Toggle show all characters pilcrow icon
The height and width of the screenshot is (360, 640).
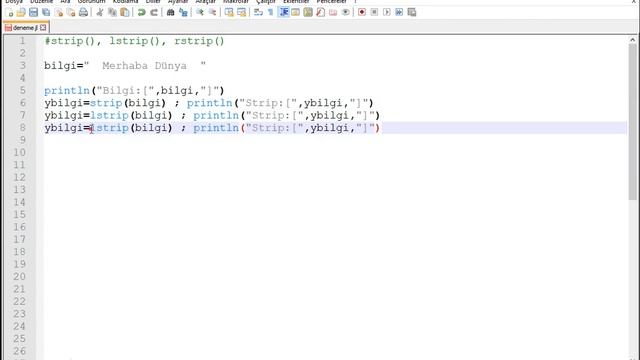click(271, 12)
